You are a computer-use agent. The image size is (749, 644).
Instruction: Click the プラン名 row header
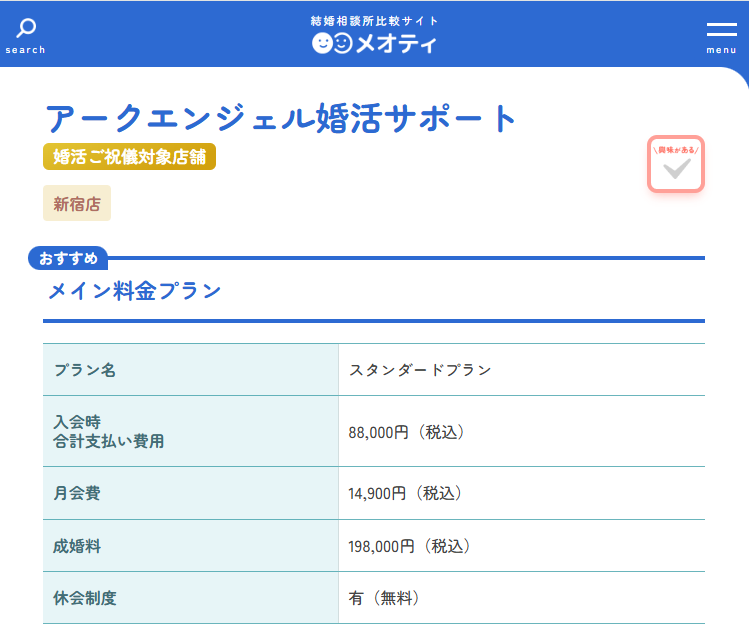point(191,370)
